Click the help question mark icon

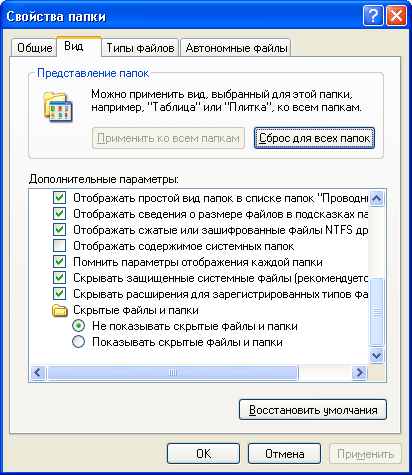point(373,15)
